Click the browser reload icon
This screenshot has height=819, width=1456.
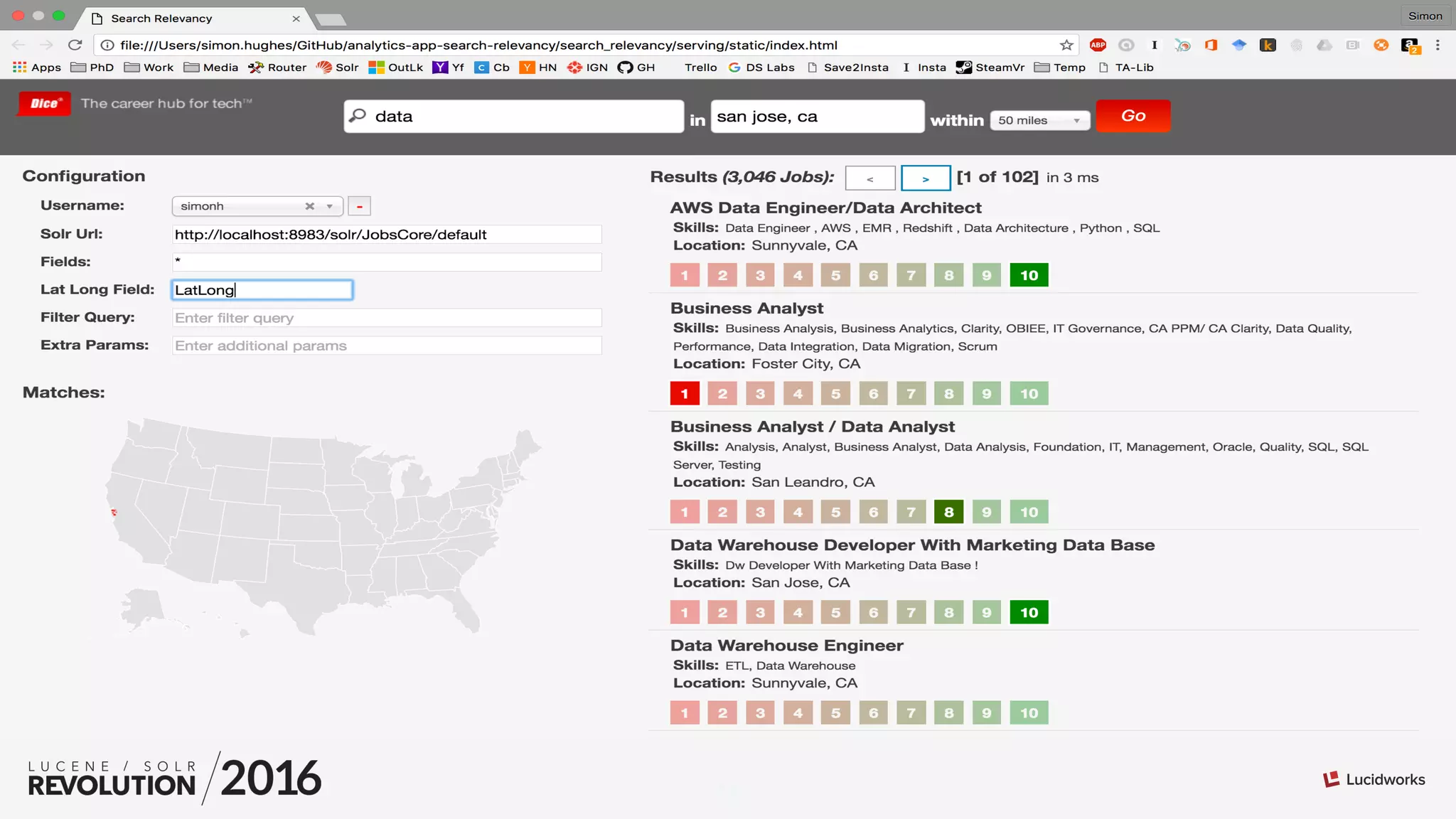[75, 45]
